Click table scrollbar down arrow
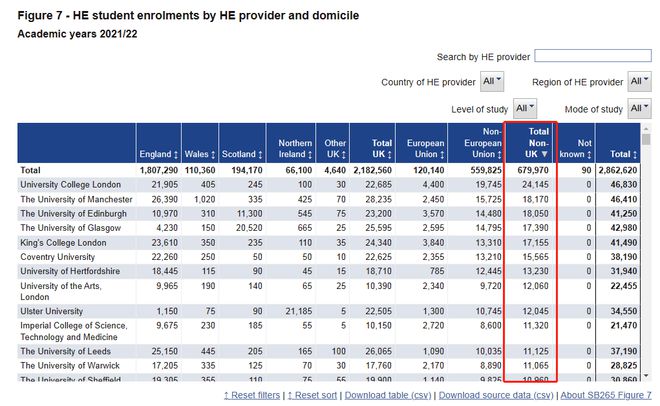The image size is (660, 406). coord(646,376)
